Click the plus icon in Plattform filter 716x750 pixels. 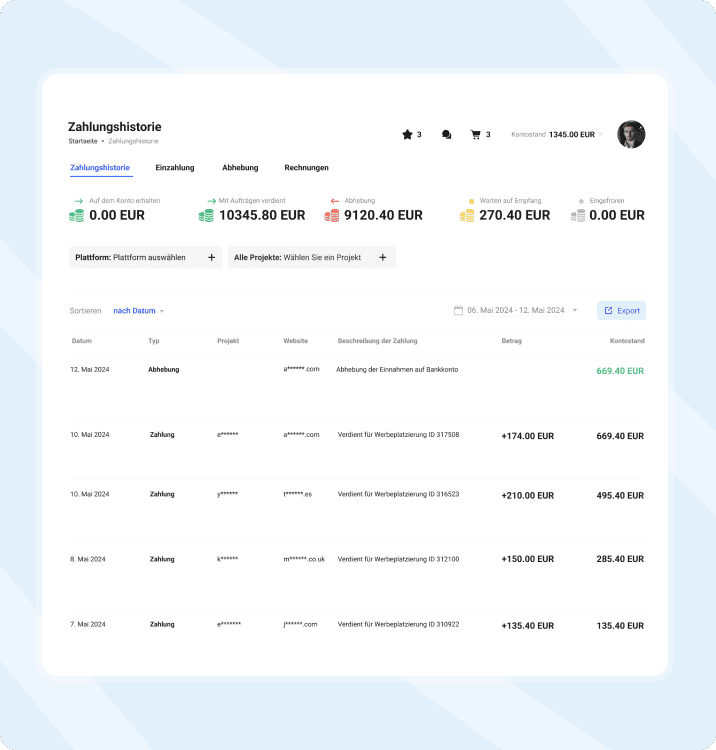tap(211, 257)
